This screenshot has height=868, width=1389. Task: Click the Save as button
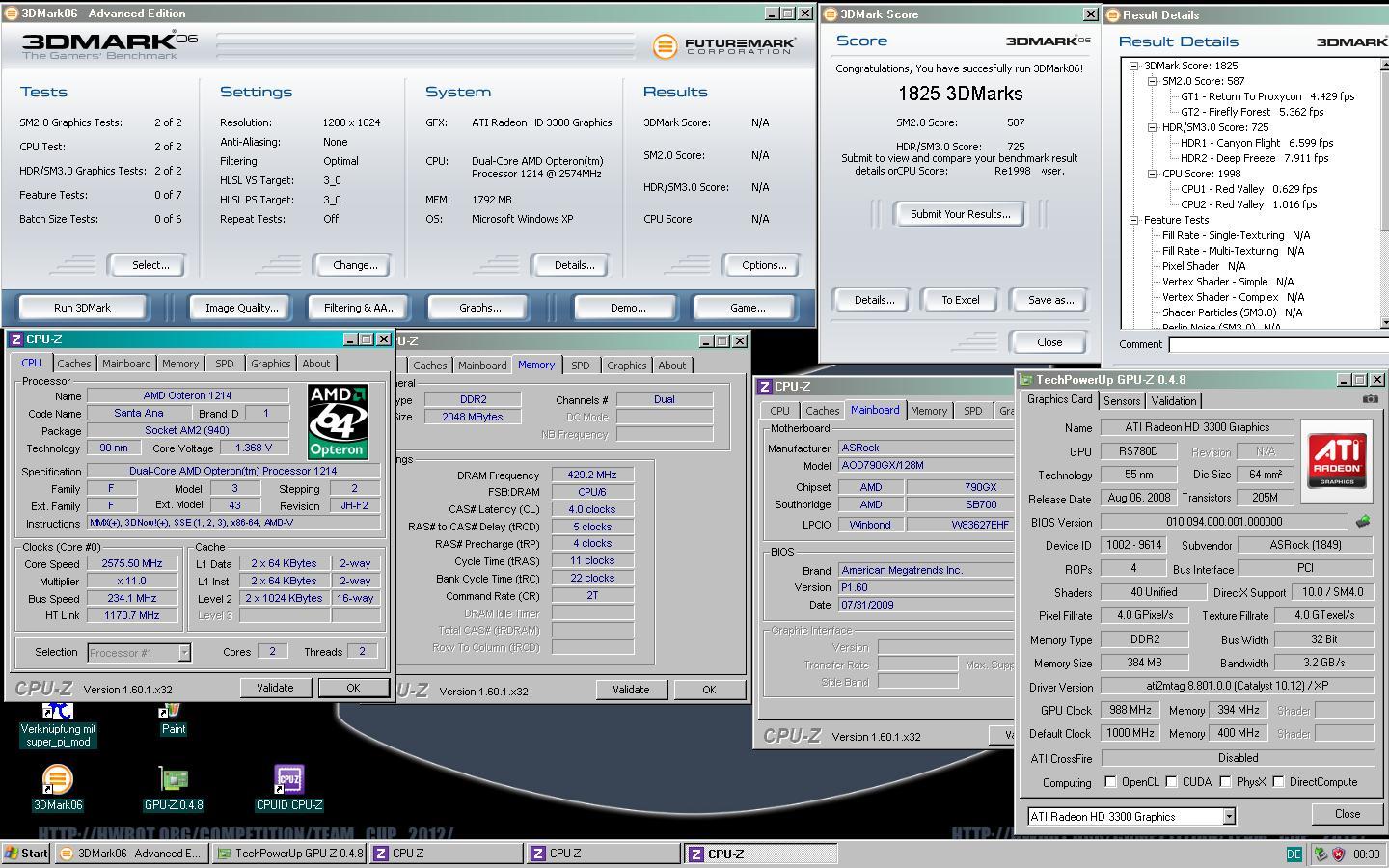[1050, 300]
